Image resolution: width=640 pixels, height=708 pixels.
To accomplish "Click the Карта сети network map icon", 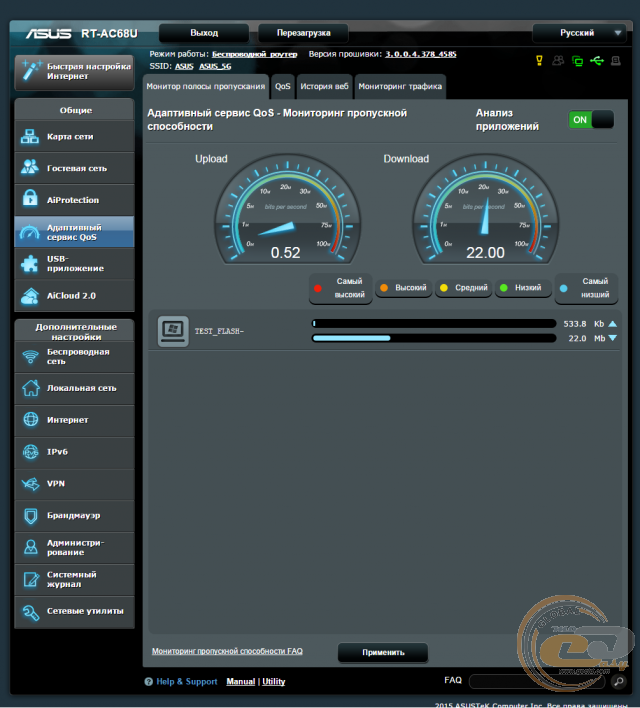I will point(30,136).
